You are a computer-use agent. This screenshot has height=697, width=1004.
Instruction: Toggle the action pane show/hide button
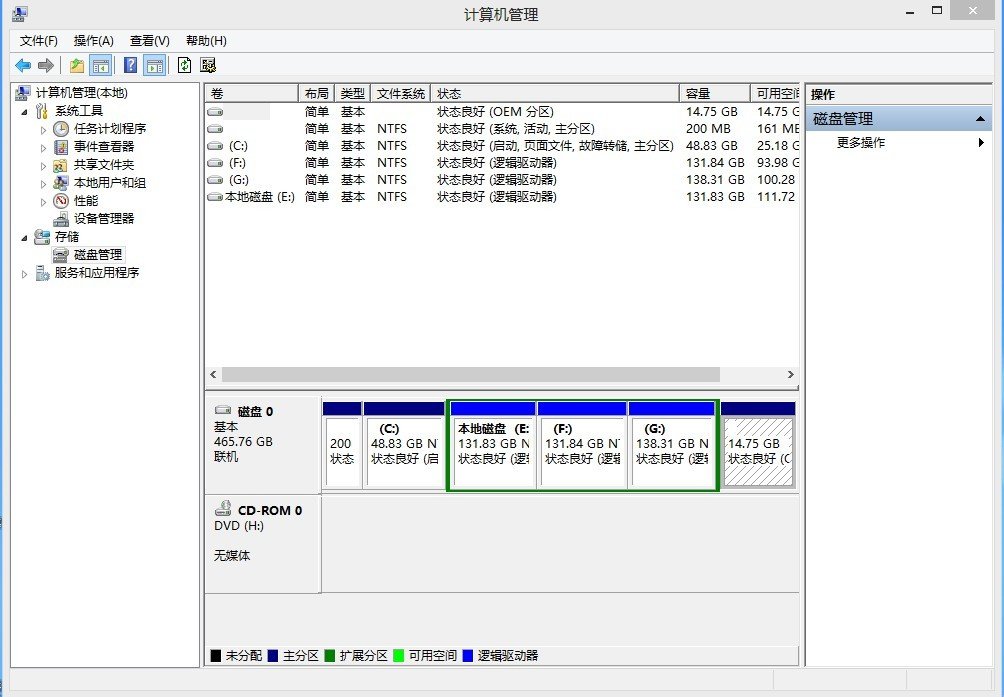tap(154, 66)
